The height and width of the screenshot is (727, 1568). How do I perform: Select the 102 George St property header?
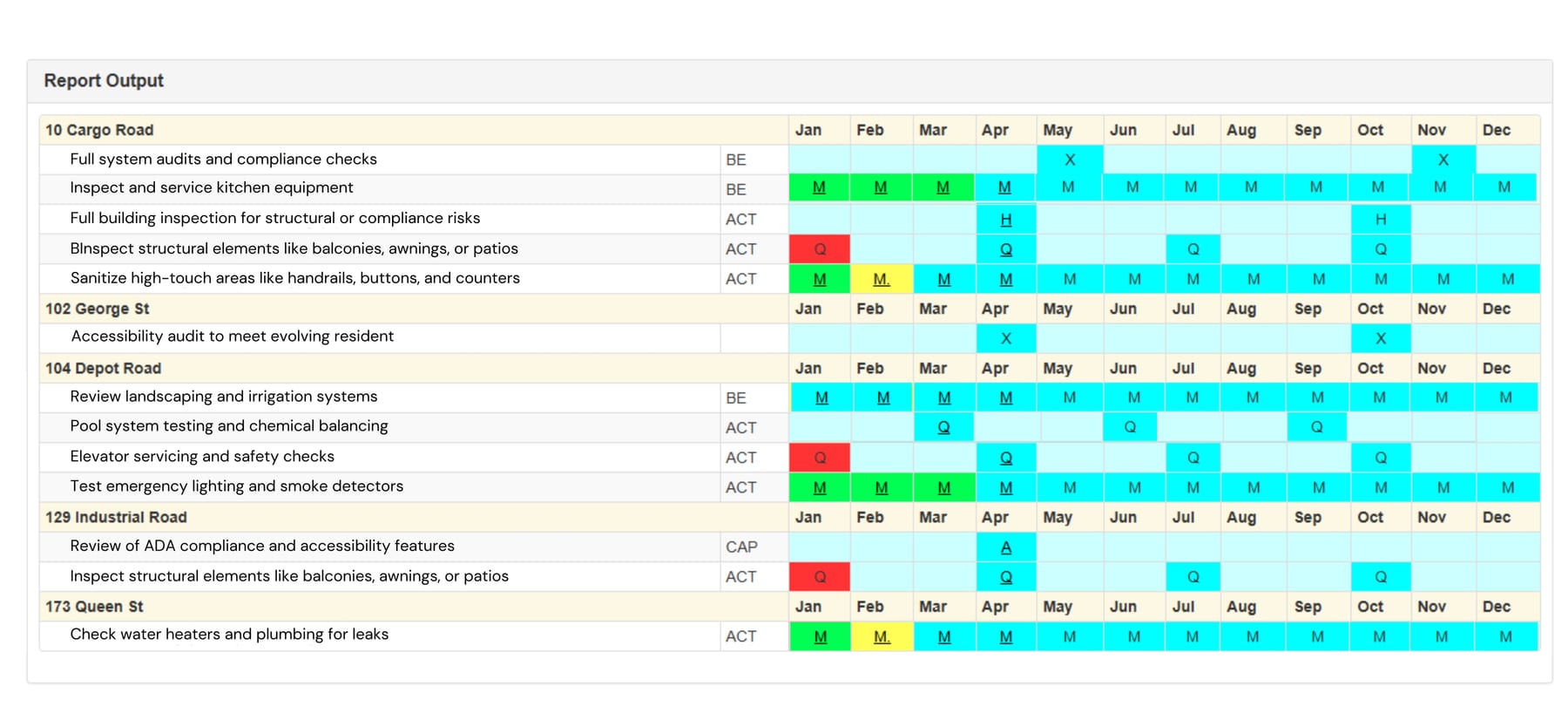[x=98, y=309]
